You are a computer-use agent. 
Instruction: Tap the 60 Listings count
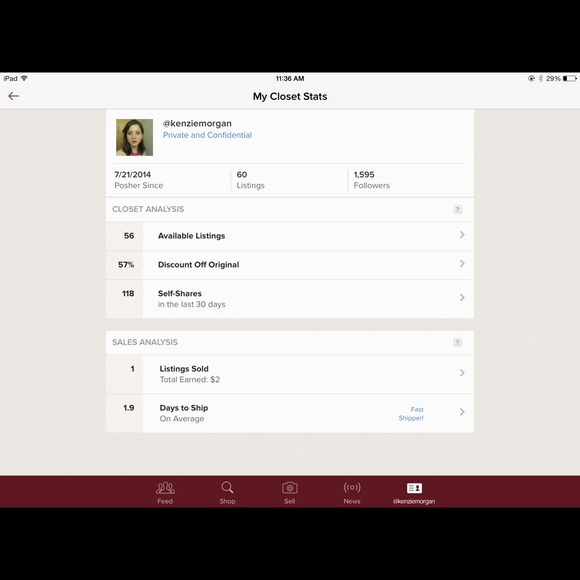[x=250, y=180]
